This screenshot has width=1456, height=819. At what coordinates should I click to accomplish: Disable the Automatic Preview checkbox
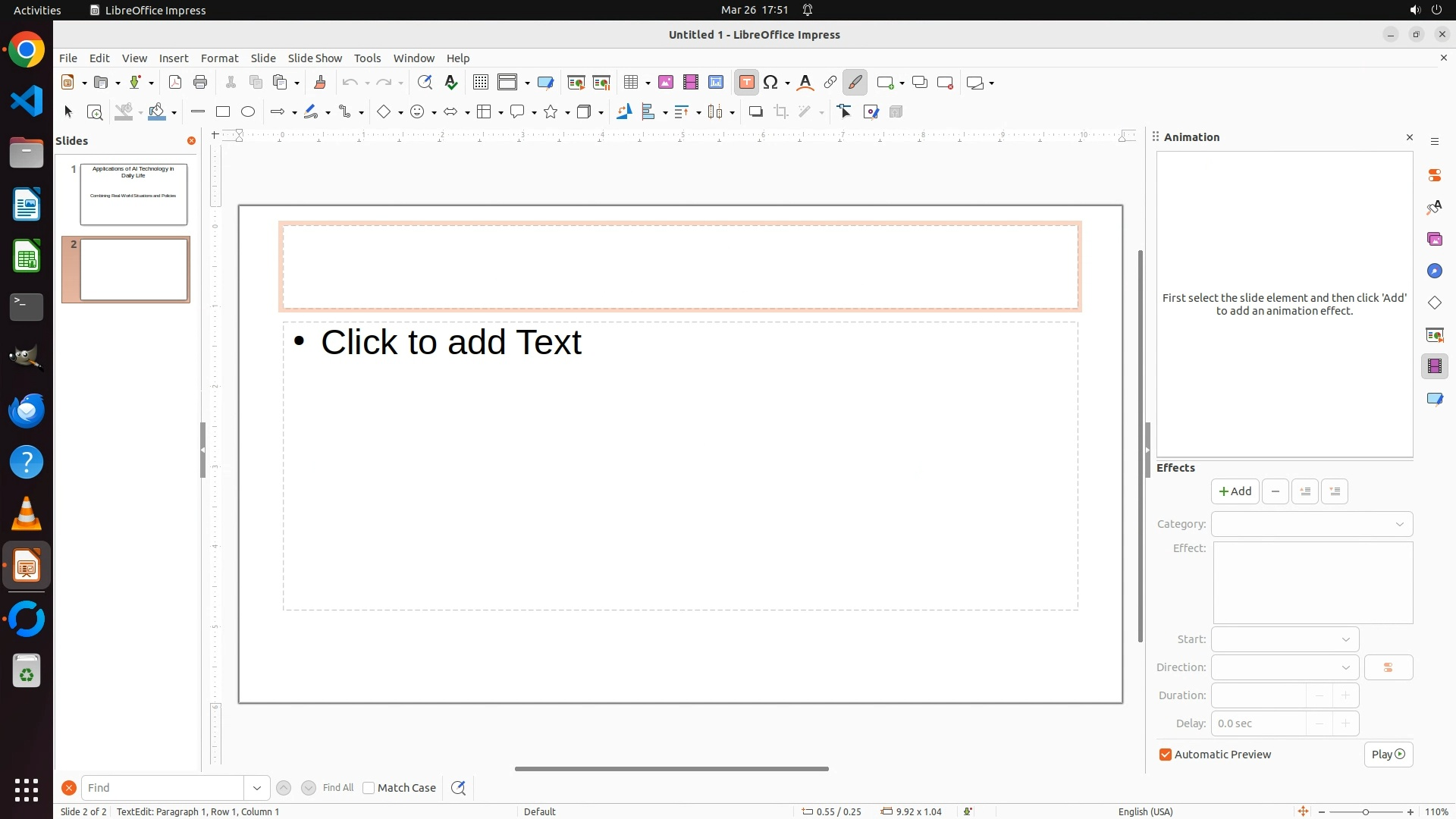(1166, 755)
